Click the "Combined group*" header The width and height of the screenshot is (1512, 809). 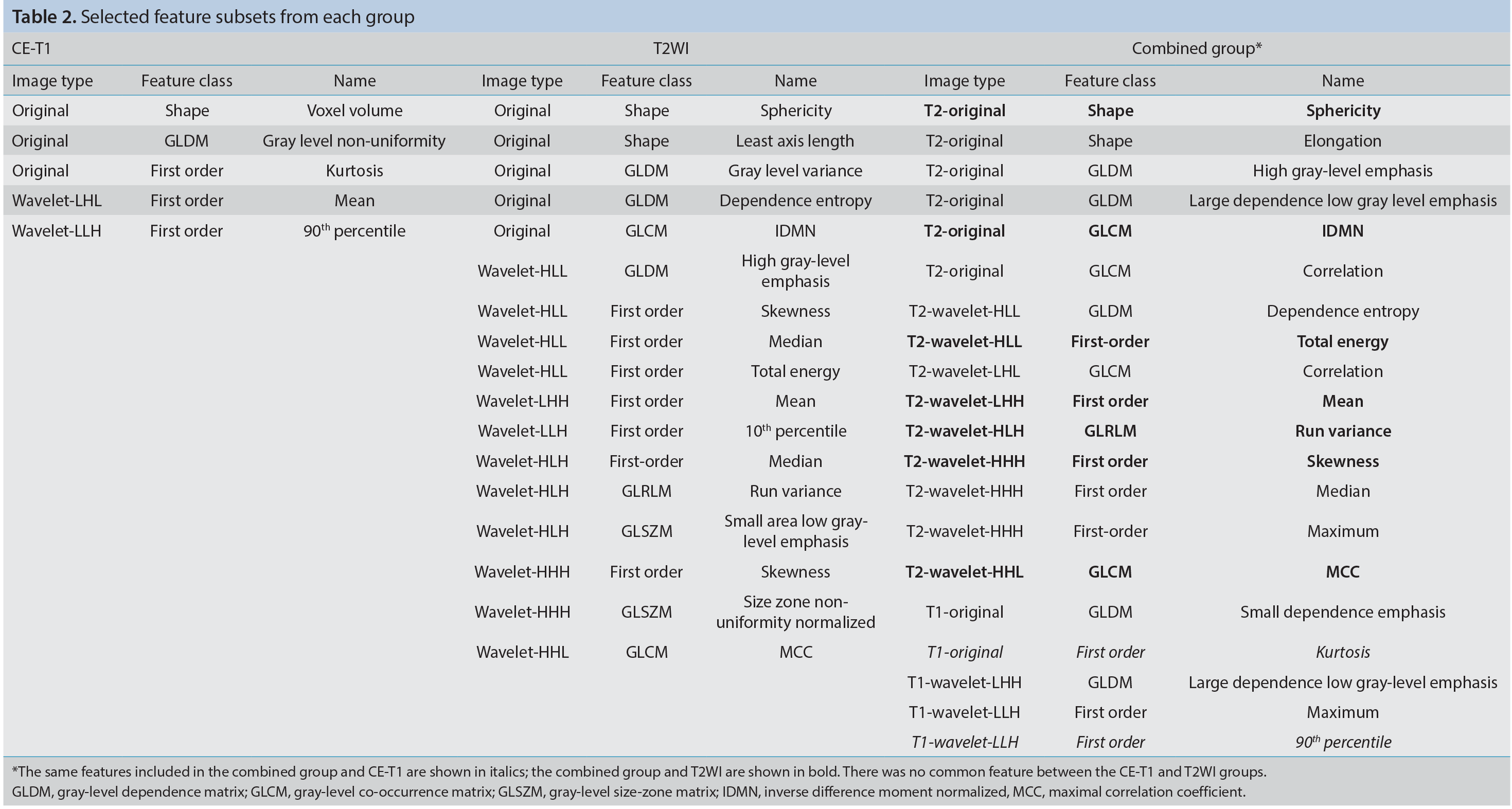click(x=1197, y=48)
